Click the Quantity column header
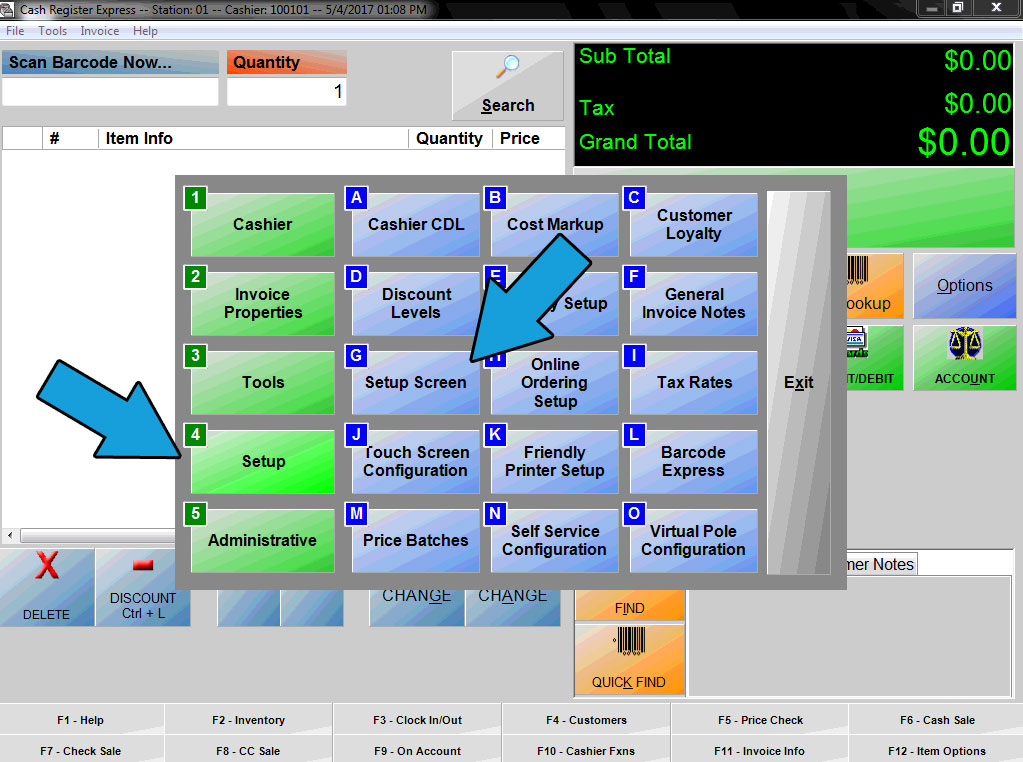This screenshot has height=762, width=1023. 449,138
